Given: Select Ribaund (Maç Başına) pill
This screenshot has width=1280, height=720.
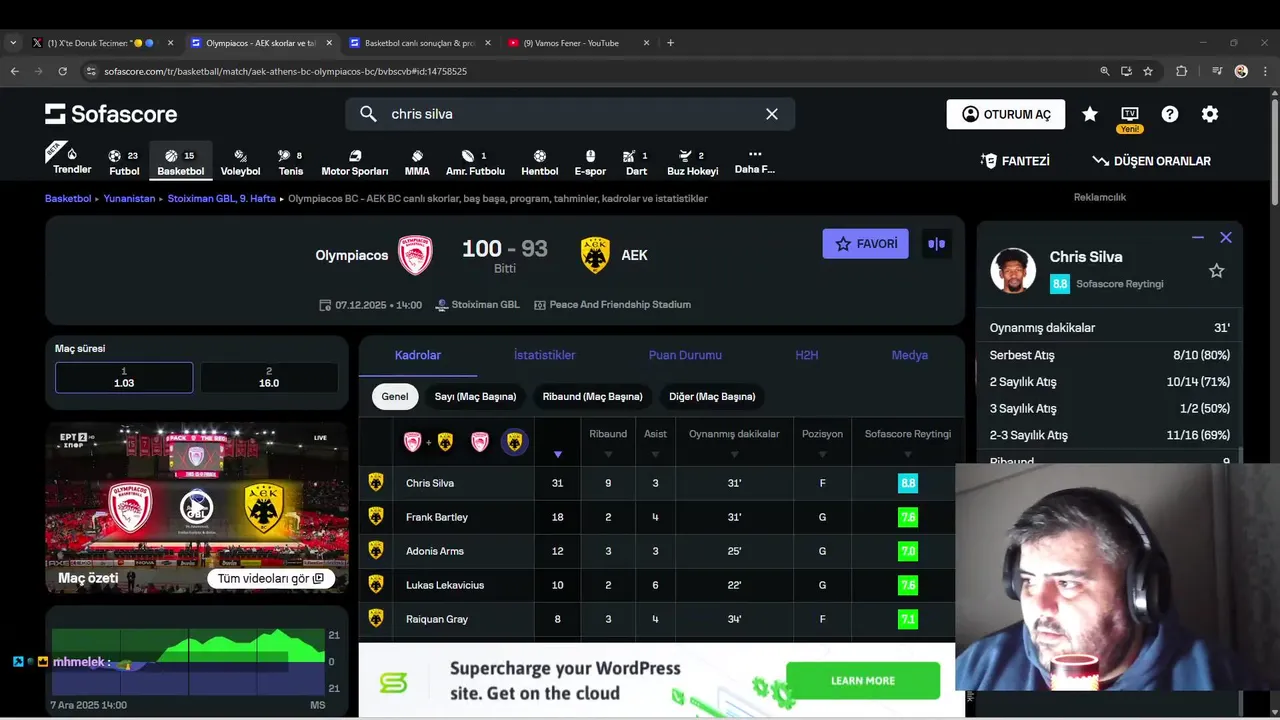Looking at the screenshot, I should 592,397.
